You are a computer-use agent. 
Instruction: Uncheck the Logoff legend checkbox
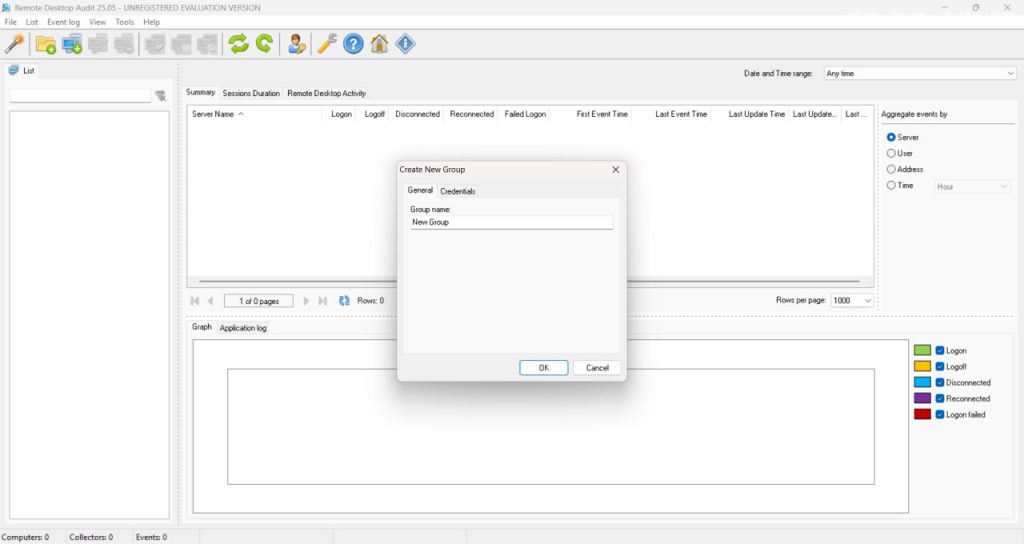coord(940,366)
